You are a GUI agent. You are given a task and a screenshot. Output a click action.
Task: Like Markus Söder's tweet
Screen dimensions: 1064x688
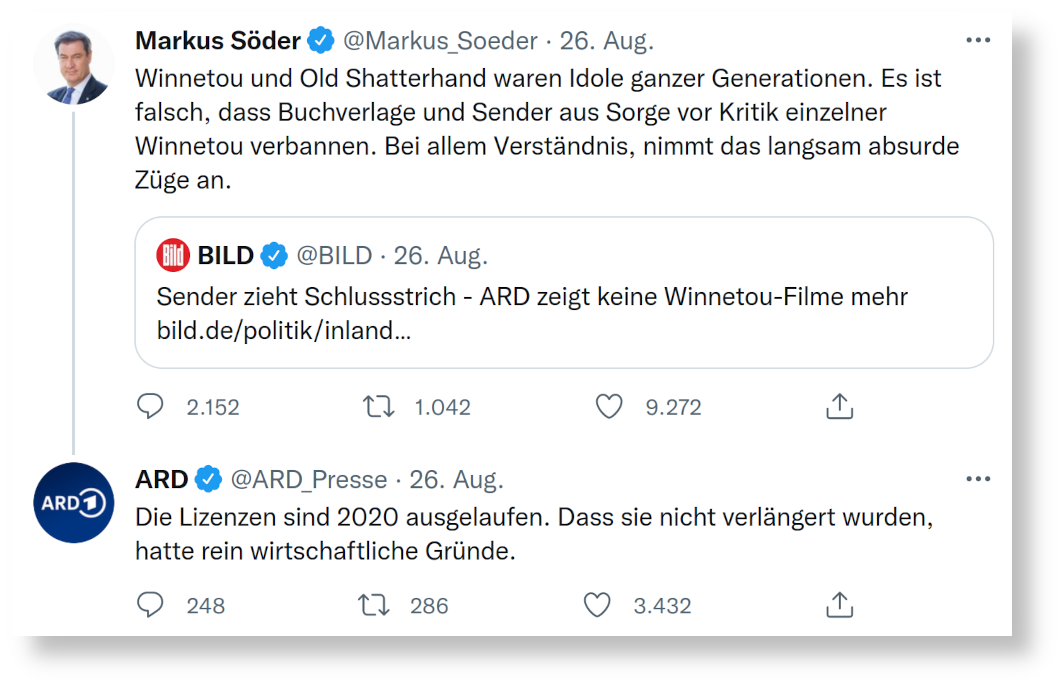point(609,407)
